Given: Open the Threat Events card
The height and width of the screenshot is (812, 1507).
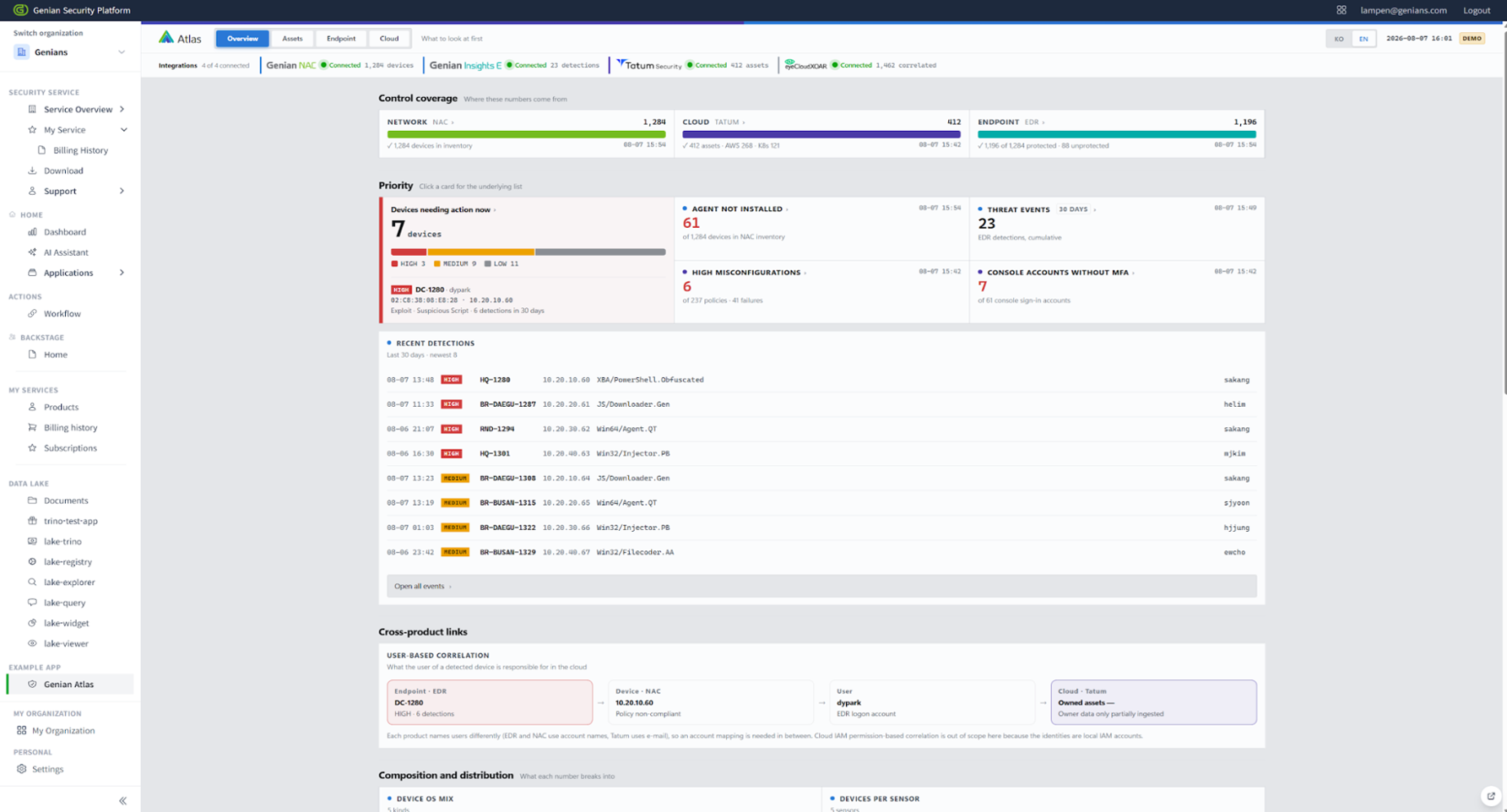Looking at the screenshot, I should [x=1117, y=228].
